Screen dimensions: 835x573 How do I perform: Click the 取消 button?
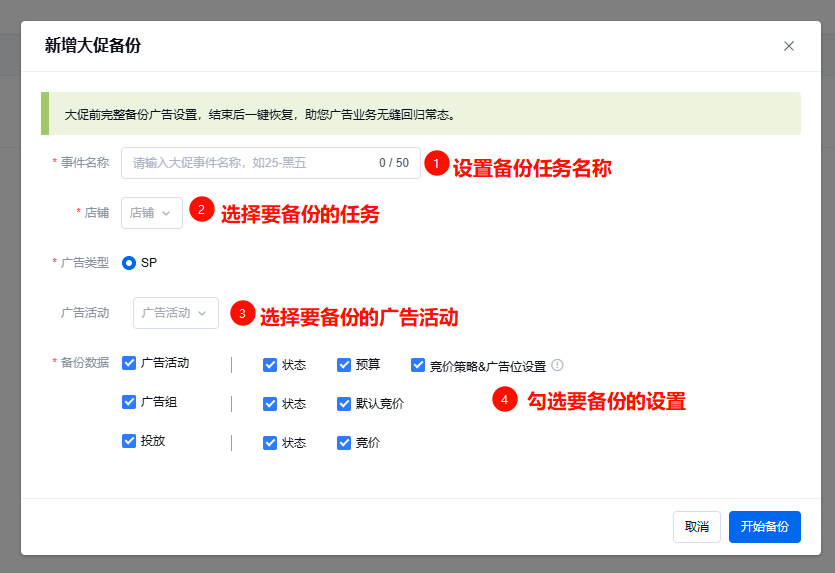697,527
